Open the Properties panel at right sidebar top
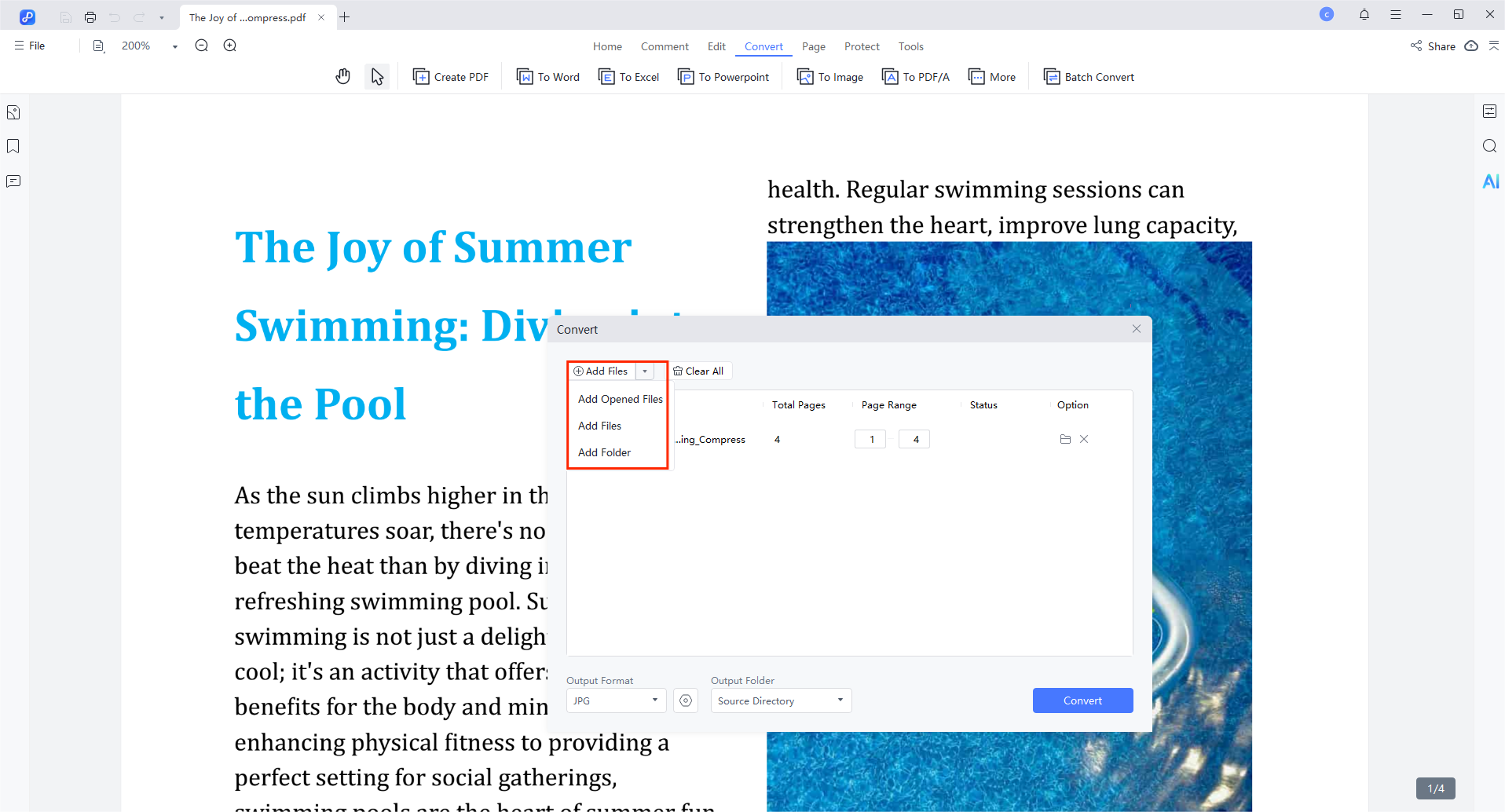Image resolution: width=1505 pixels, height=812 pixels. (x=1490, y=111)
